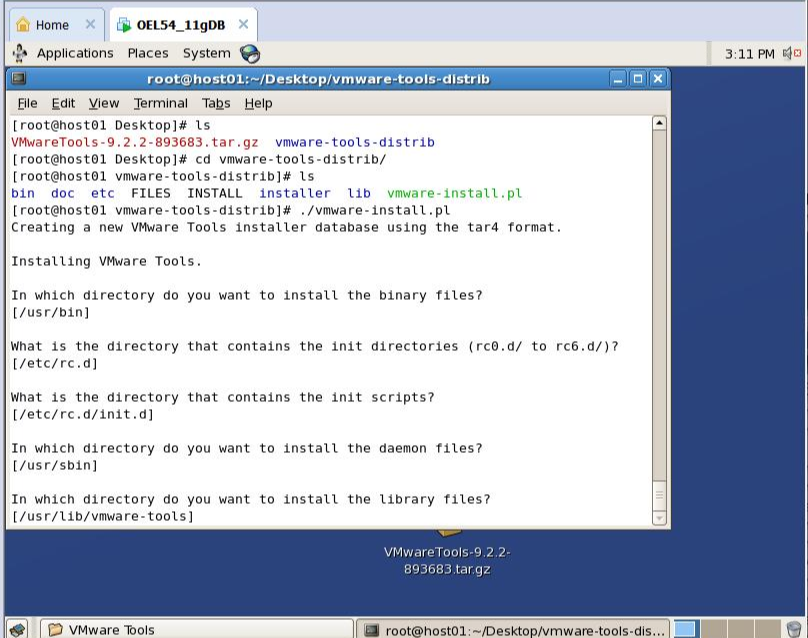Maximize the terminal window
The height and width of the screenshot is (638, 808).
637,79
